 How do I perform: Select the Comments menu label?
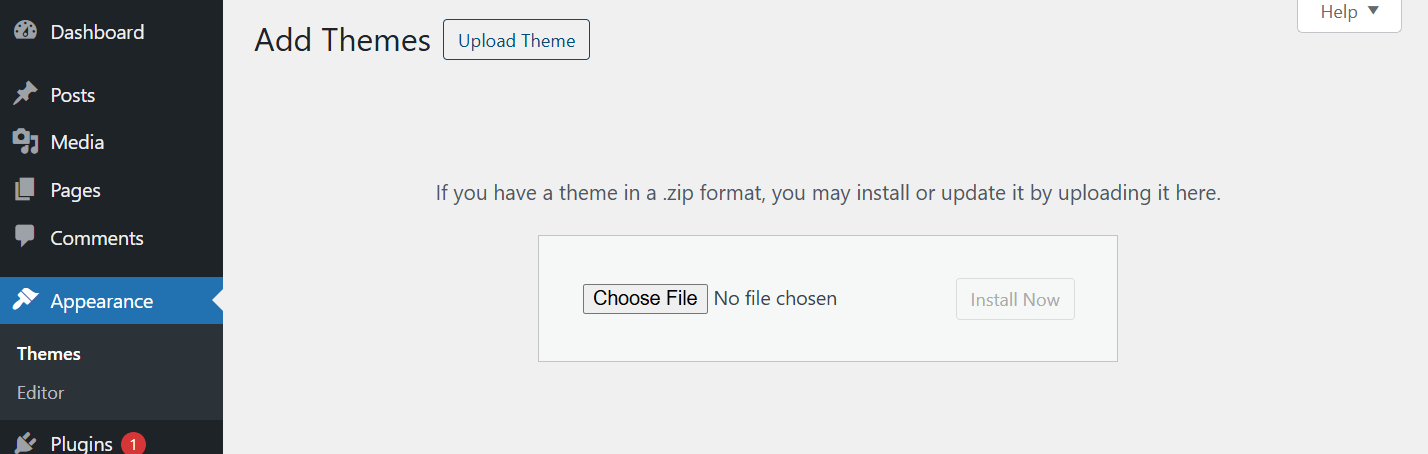coord(97,238)
